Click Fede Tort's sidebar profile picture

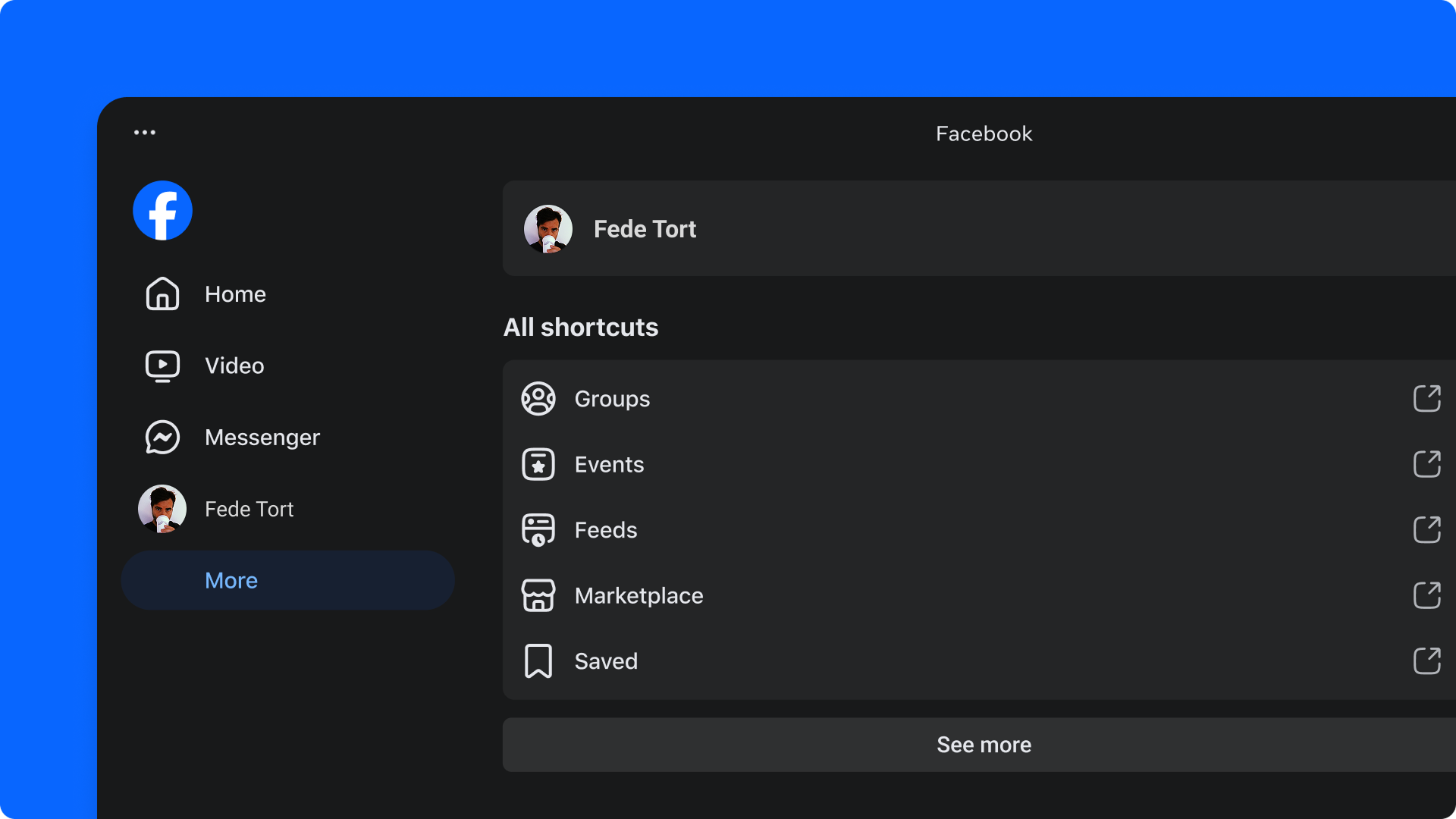click(162, 509)
